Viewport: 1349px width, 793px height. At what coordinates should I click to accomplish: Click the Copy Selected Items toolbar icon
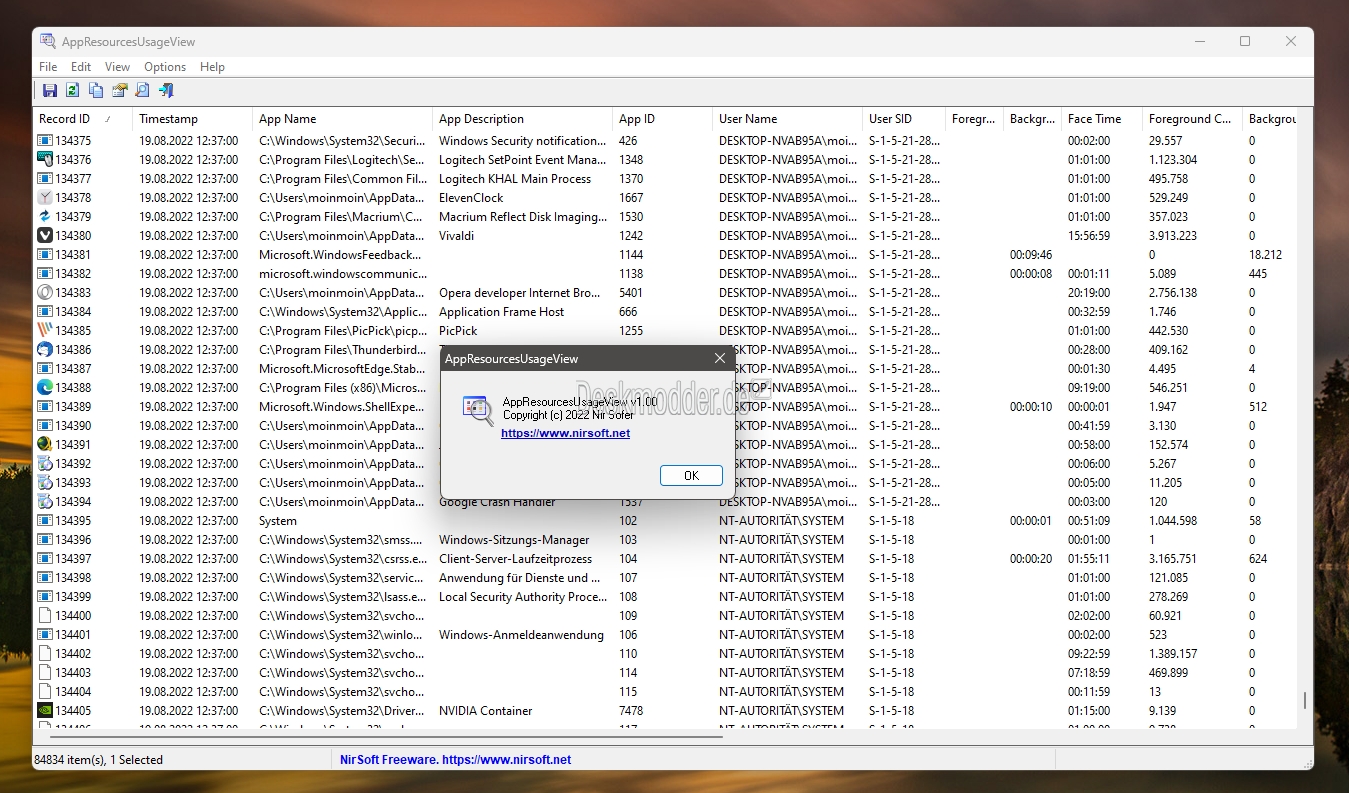coord(96,91)
